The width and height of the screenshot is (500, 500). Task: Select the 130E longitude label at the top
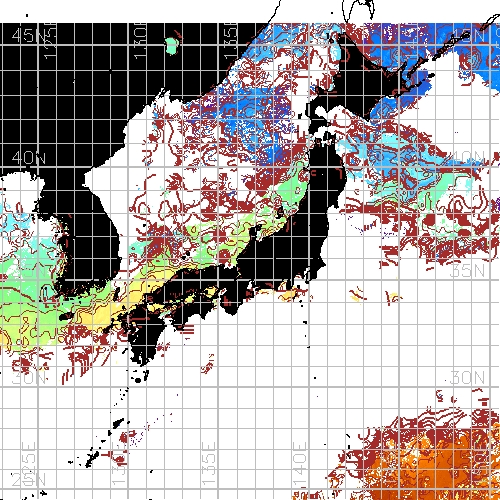(140, 41)
